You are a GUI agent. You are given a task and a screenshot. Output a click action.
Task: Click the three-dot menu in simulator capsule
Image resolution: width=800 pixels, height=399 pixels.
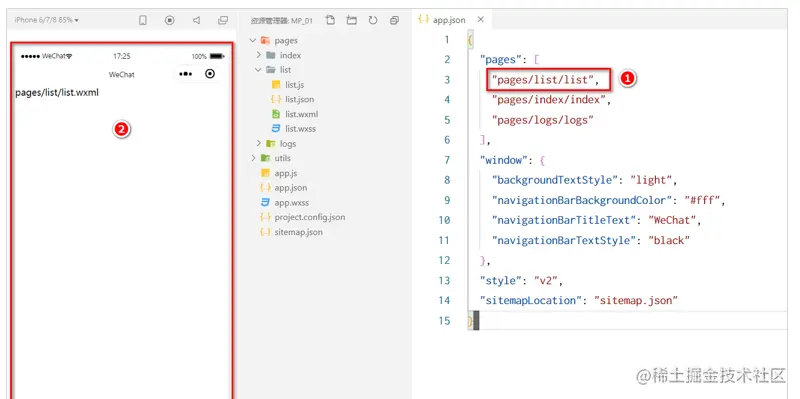[186, 74]
